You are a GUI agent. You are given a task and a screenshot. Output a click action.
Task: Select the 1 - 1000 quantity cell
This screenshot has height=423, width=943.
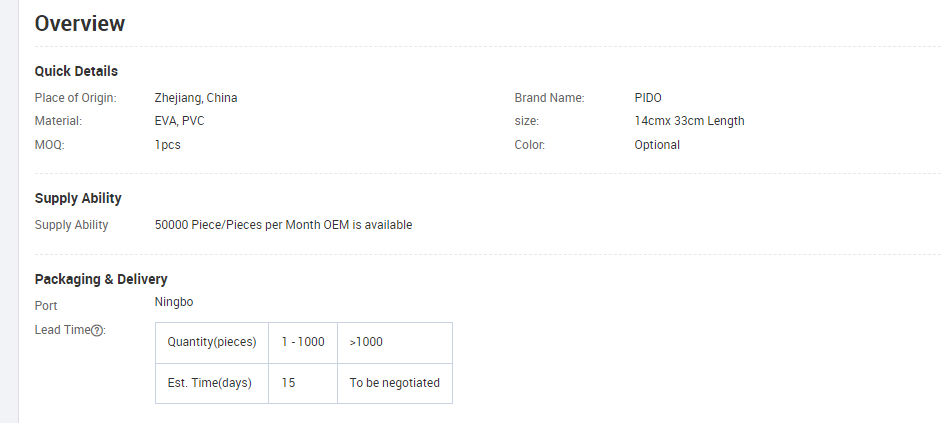(x=303, y=342)
